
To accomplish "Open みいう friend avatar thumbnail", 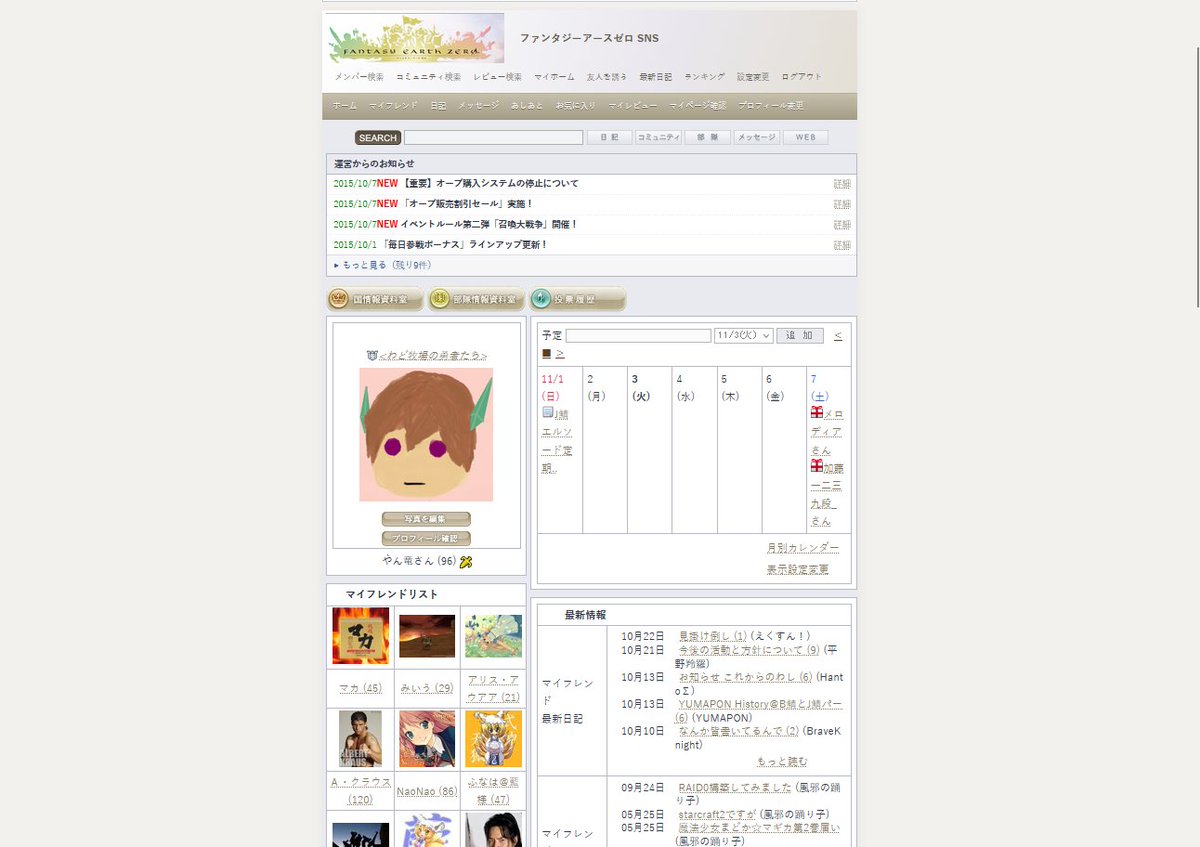I will pos(427,636).
